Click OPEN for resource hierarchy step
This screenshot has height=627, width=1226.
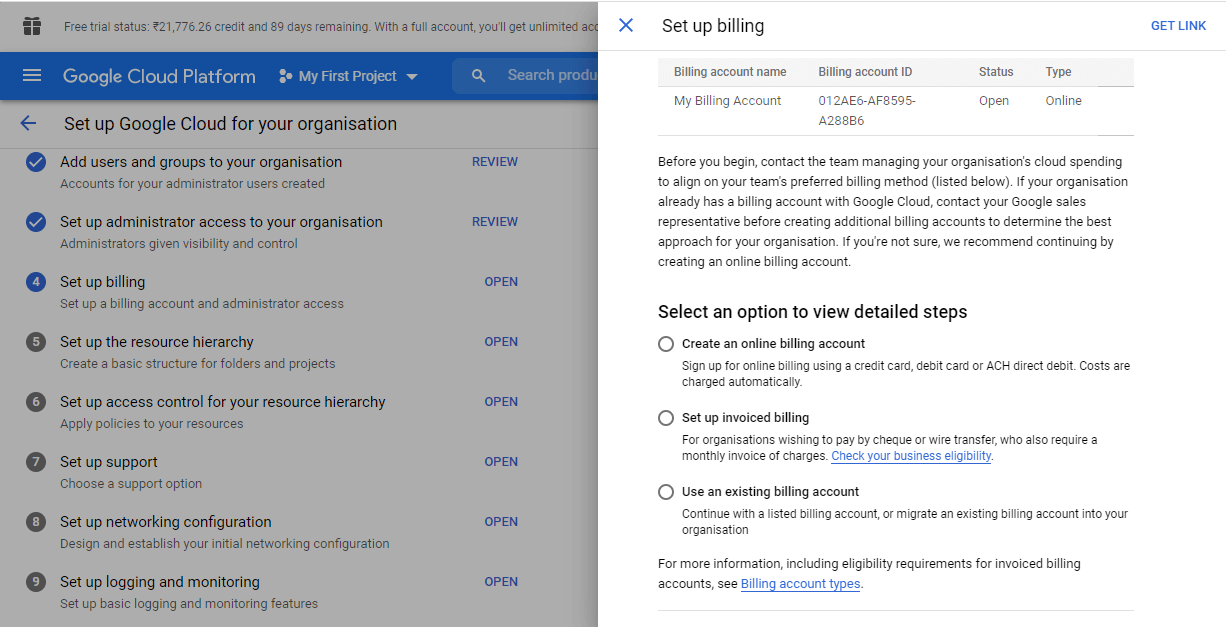501,342
